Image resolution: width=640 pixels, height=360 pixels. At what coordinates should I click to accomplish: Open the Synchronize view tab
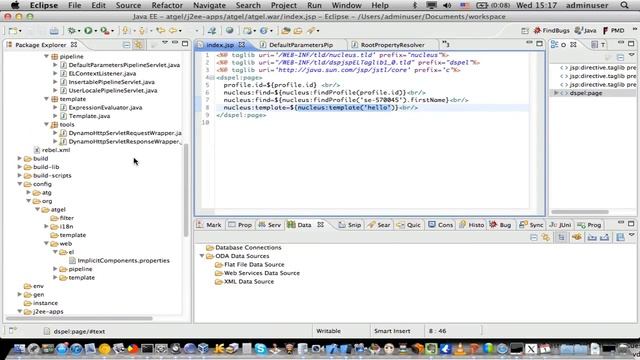point(531,225)
